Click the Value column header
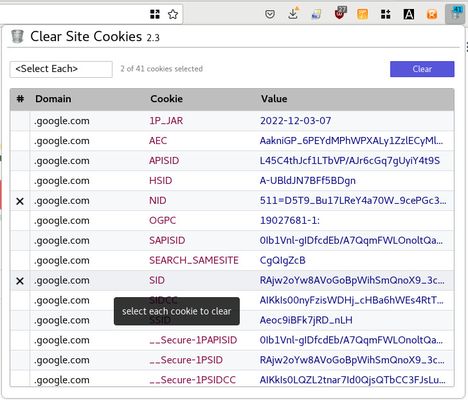Image resolution: width=468 pixels, height=400 pixels. point(274,99)
